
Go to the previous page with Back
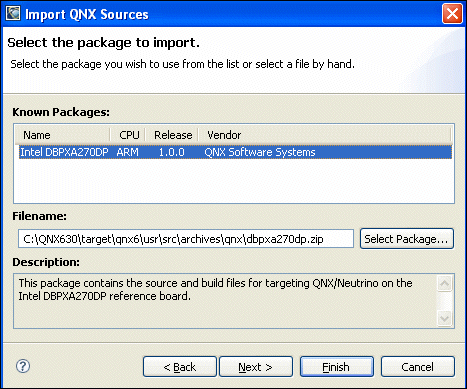180,367
